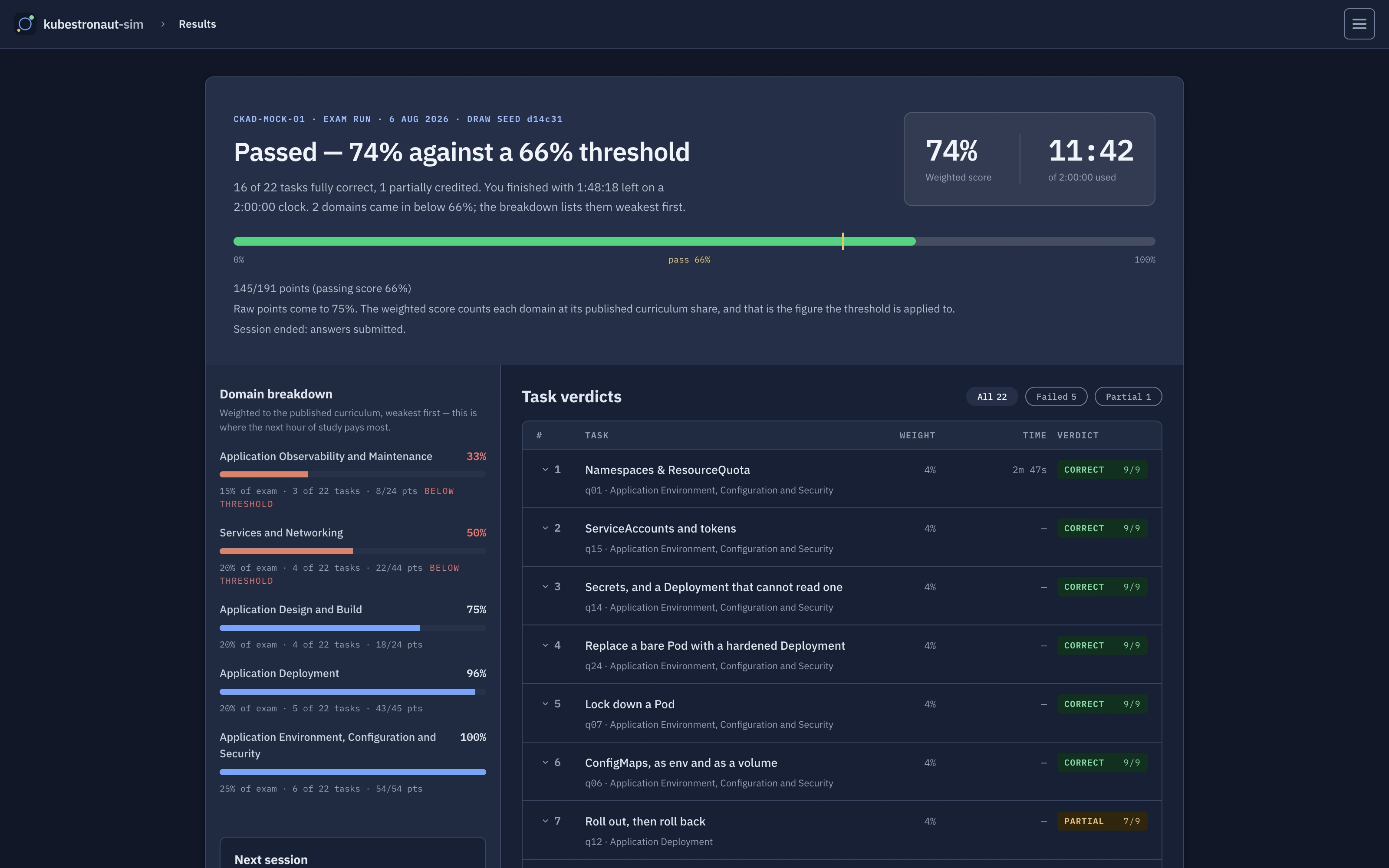Click ConfigMaps, as env and as a volume
Viewport: 1389px width, 868px height.
[681, 763]
